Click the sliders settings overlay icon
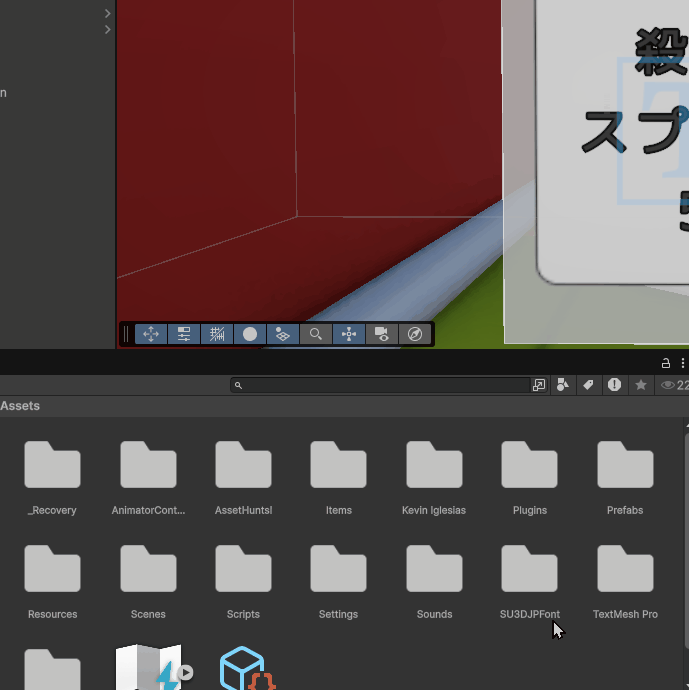 tap(184, 334)
